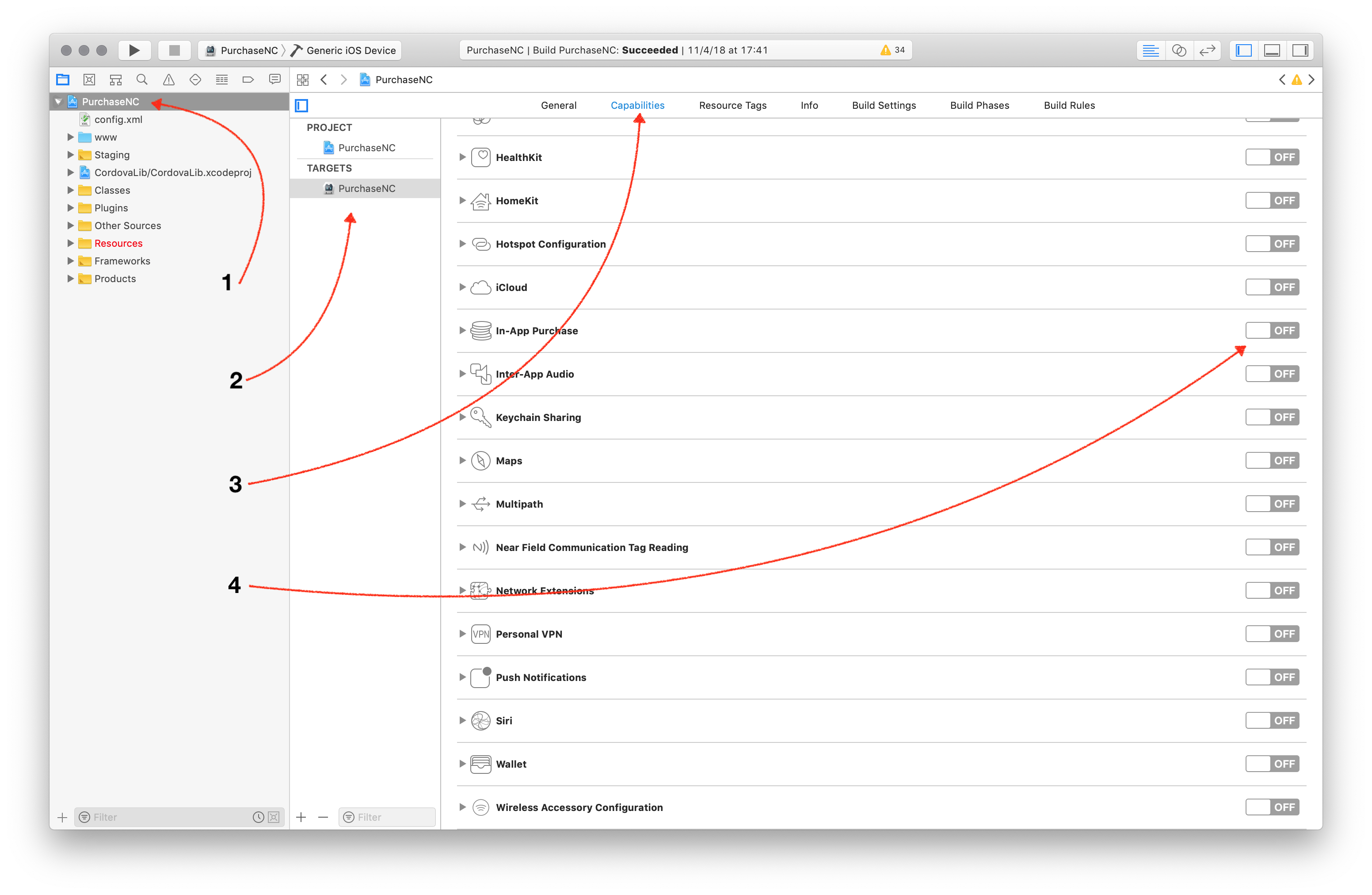Show the version editor
Viewport: 1372px width, 895px height.
tap(1207, 50)
